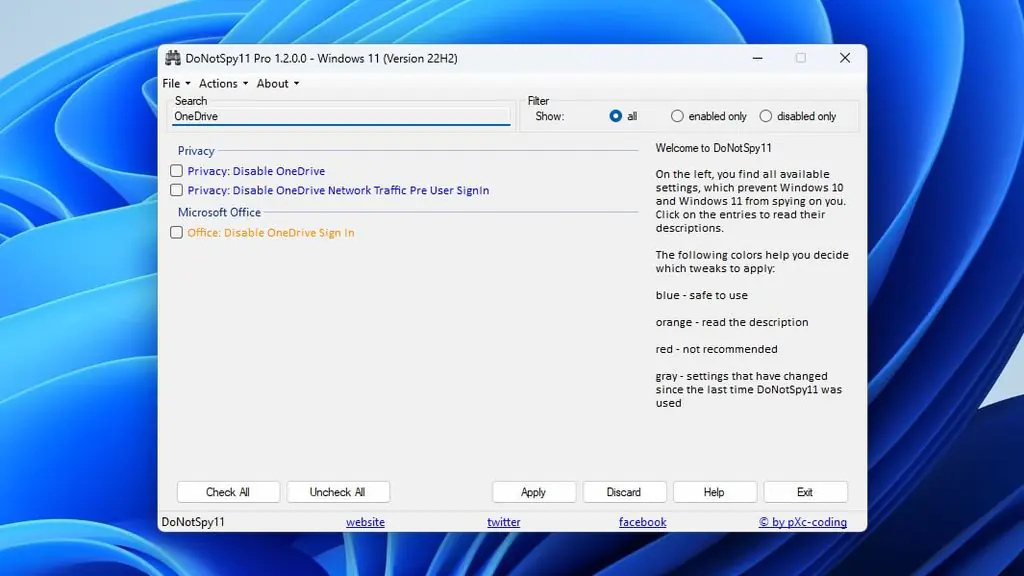
Task: Open Help from the bottom buttons
Action: 713,492
